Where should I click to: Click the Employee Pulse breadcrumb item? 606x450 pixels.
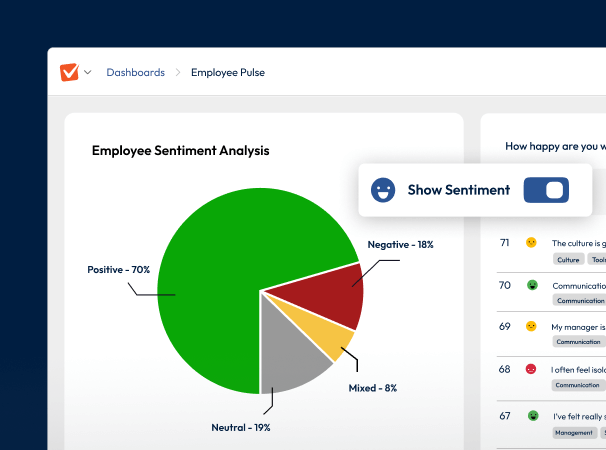[227, 72]
